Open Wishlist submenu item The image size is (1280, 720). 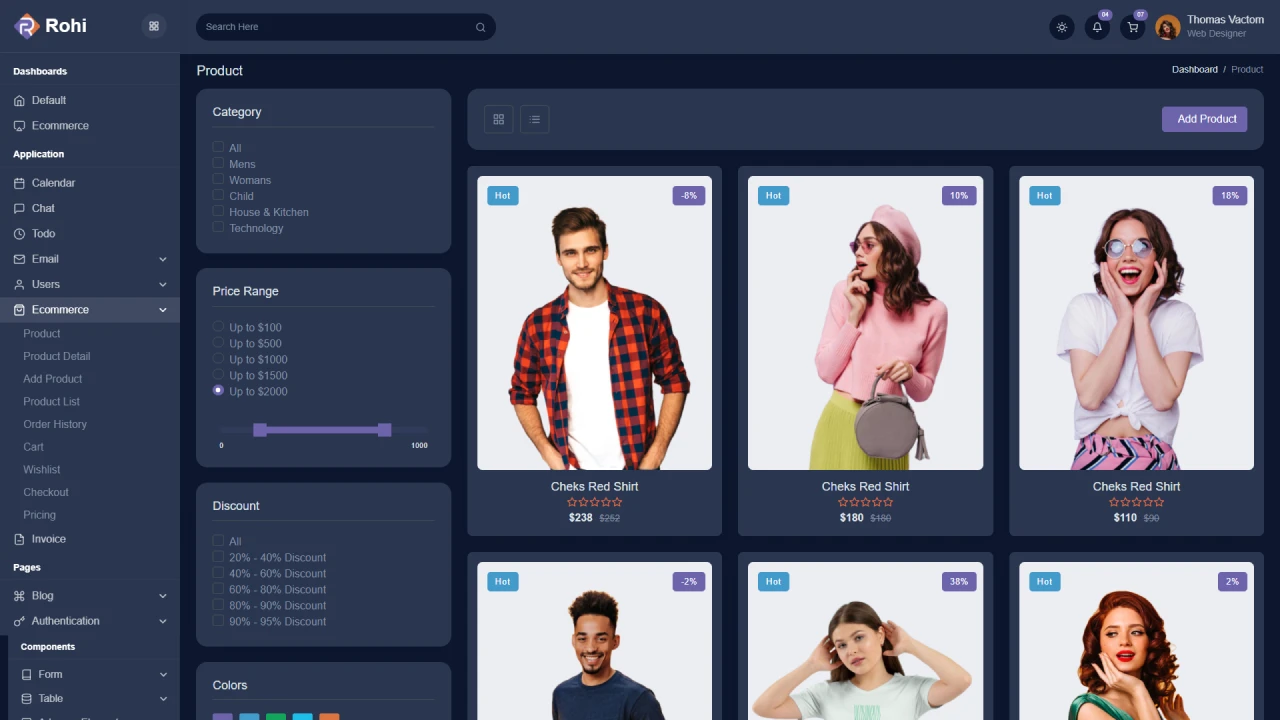42,469
